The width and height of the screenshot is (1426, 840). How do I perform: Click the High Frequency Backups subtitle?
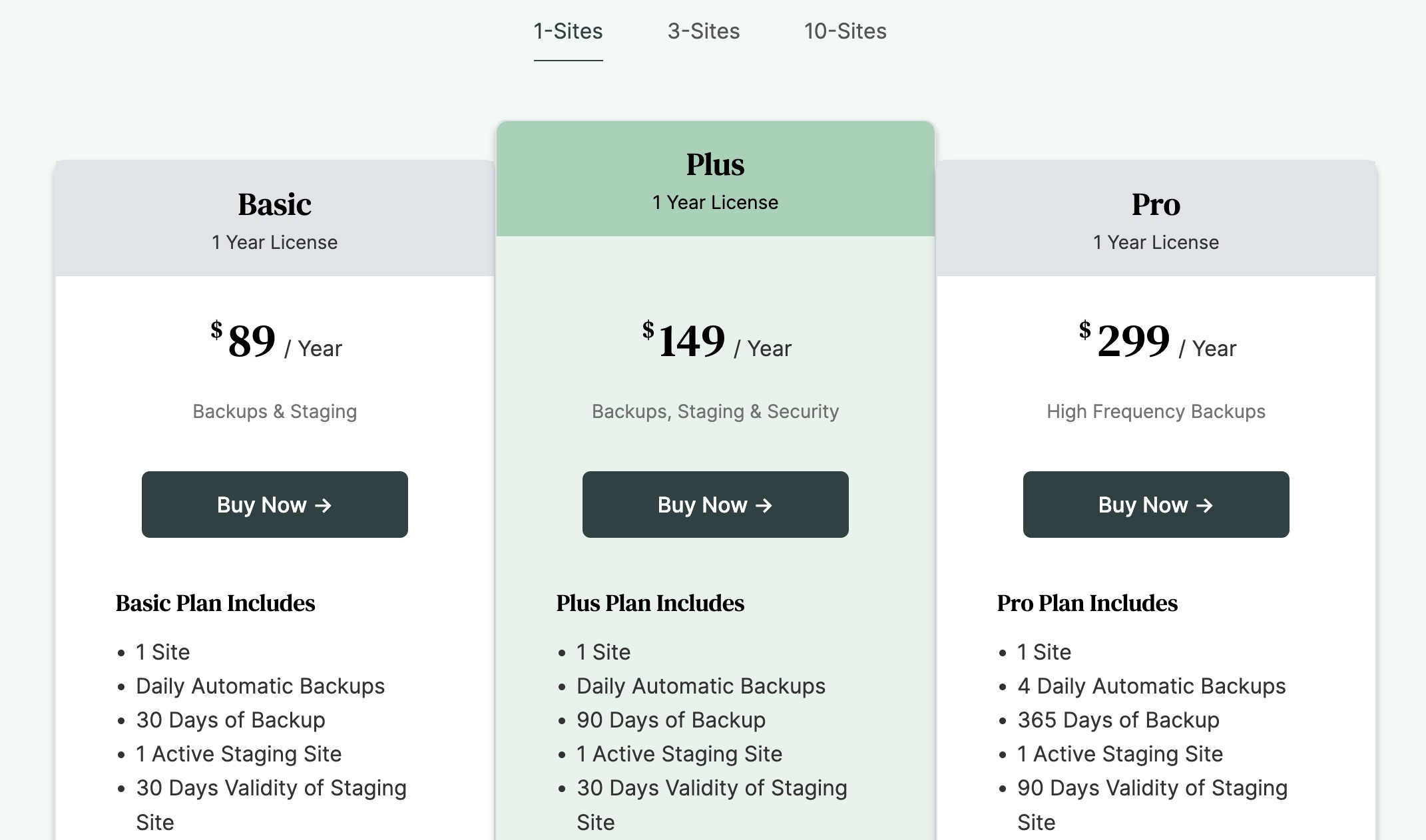click(1156, 411)
